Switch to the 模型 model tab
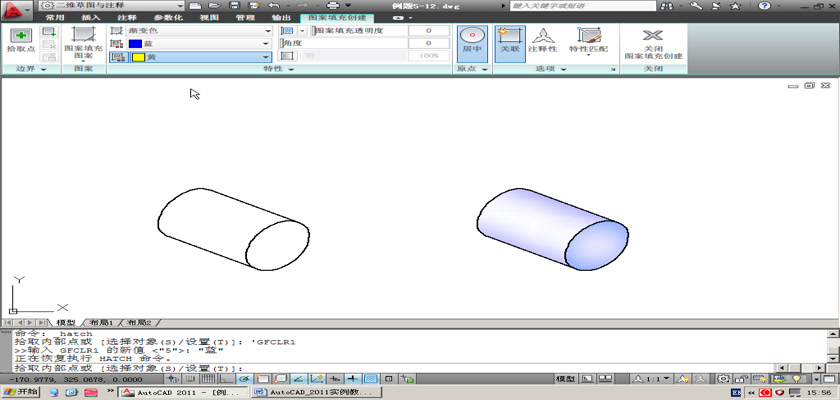840x400 pixels. [66, 323]
